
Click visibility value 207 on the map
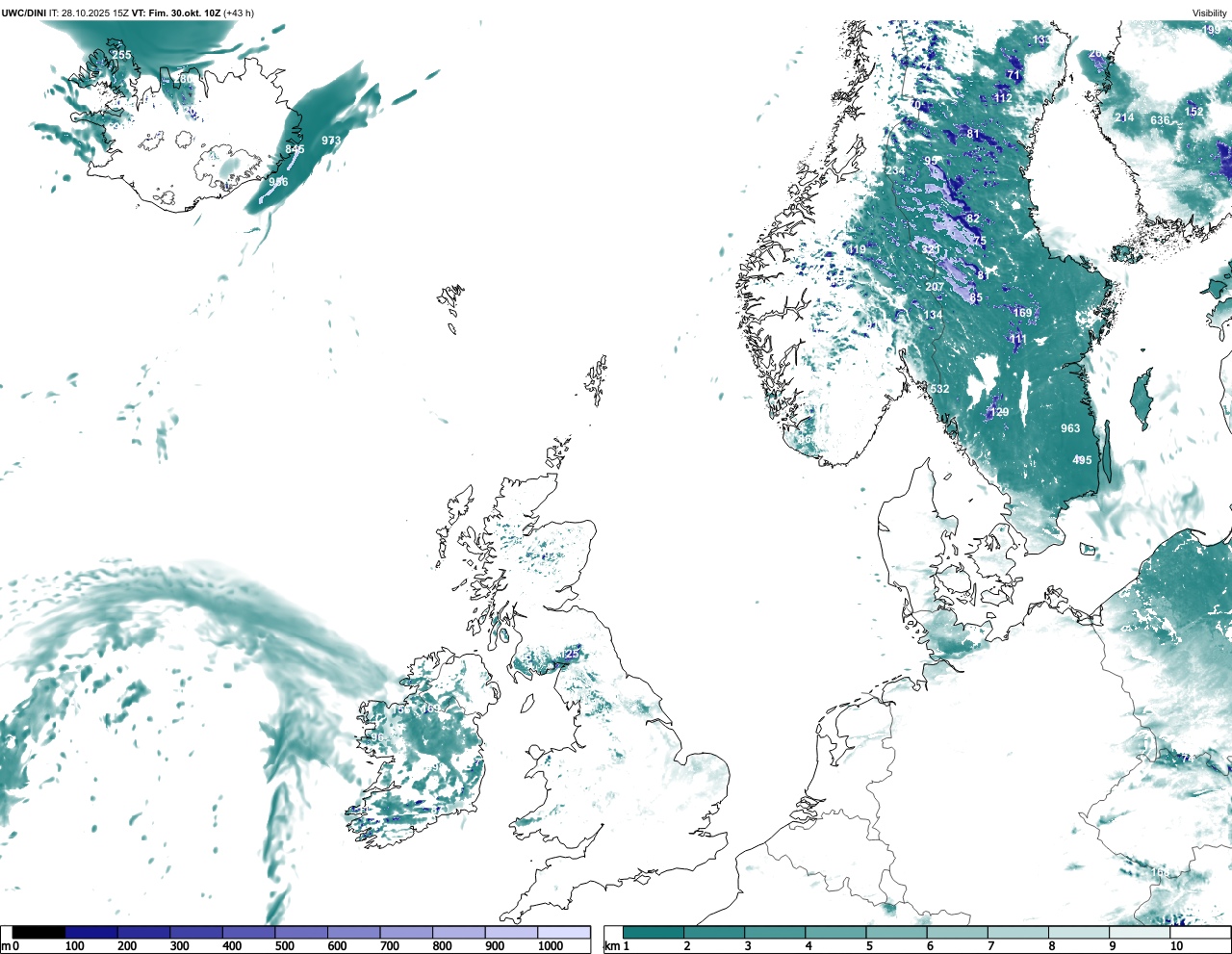(x=935, y=287)
